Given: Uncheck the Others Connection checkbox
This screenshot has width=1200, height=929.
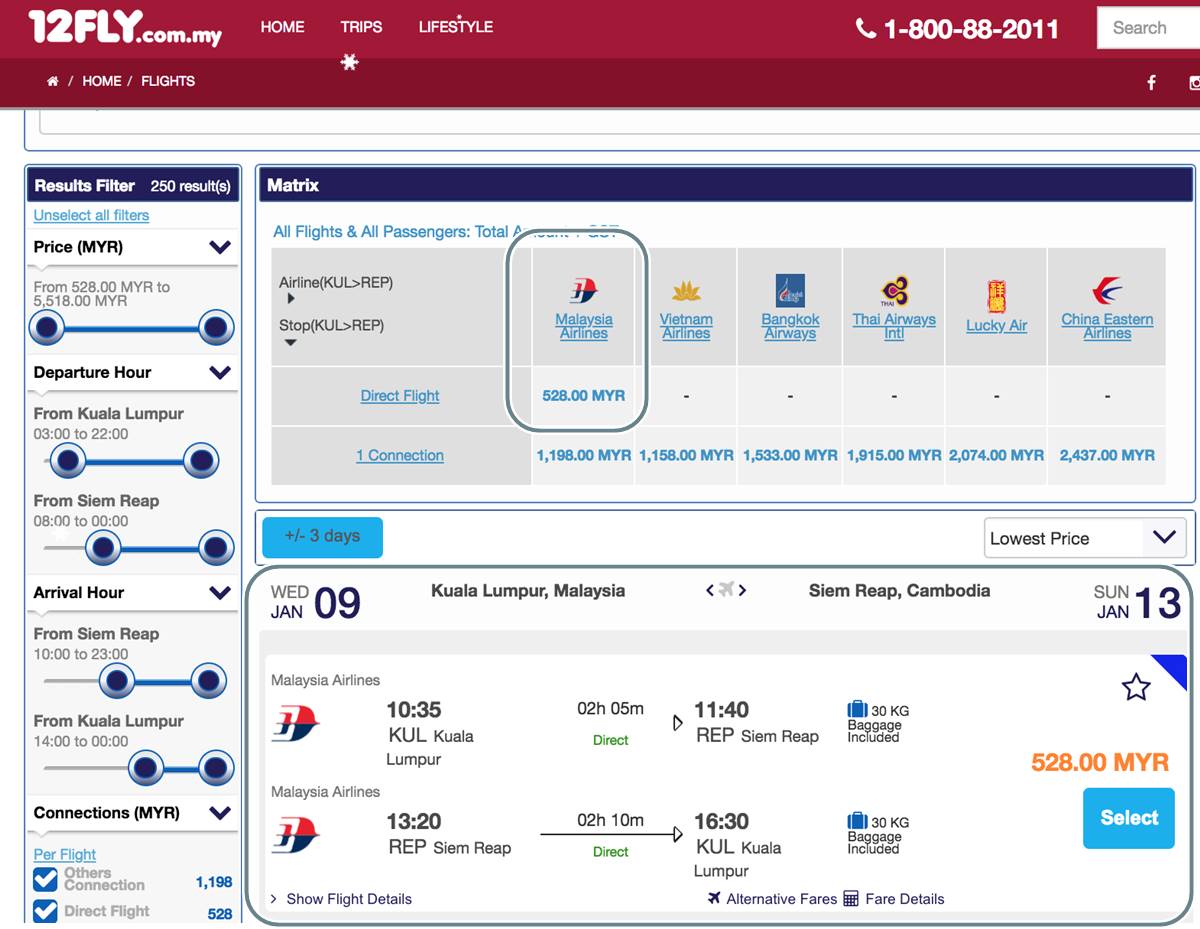Looking at the screenshot, I should [x=45, y=879].
